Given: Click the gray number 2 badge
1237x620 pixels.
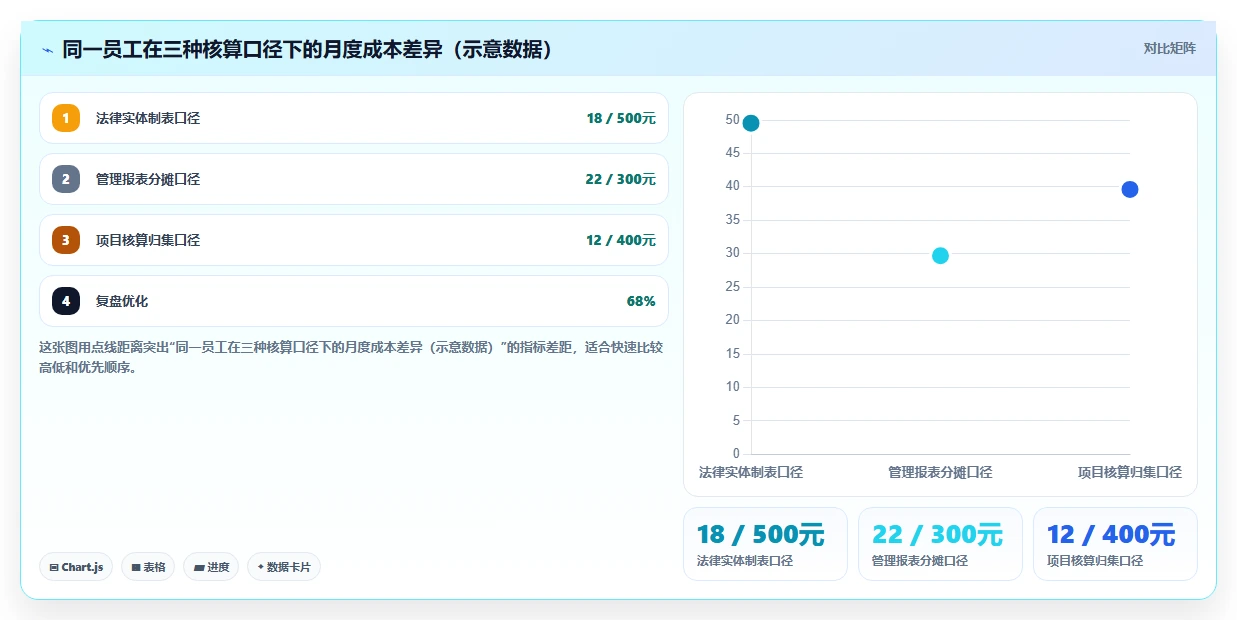Looking at the screenshot, I should (66, 179).
